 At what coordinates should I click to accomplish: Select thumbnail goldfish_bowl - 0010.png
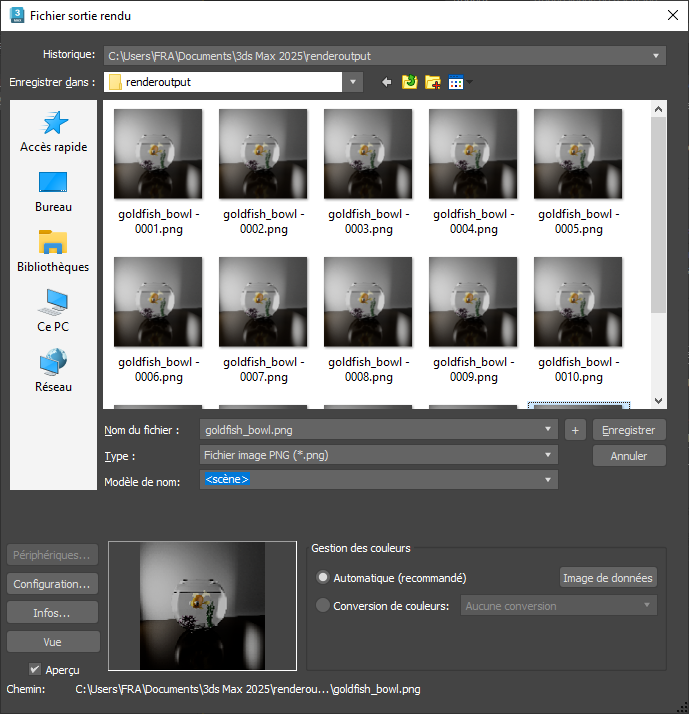[x=578, y=302]
